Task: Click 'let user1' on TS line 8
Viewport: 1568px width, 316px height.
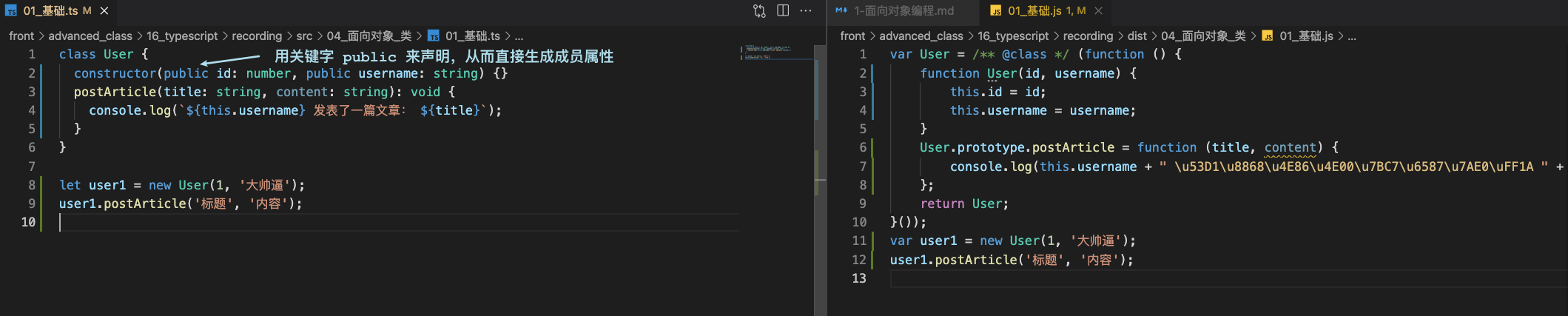Action: coord(92,185)
